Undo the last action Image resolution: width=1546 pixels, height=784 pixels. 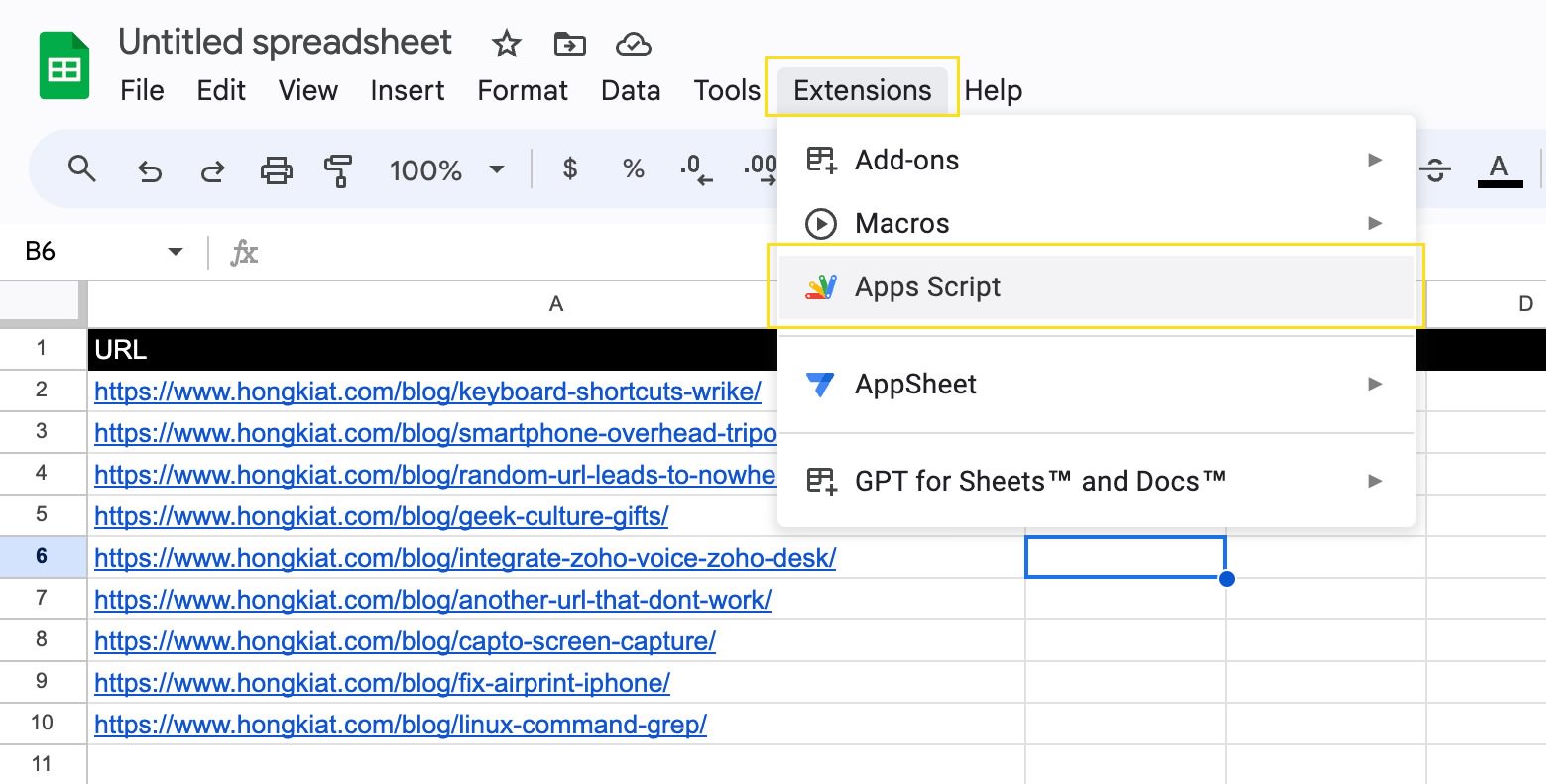tap(150, 170)
